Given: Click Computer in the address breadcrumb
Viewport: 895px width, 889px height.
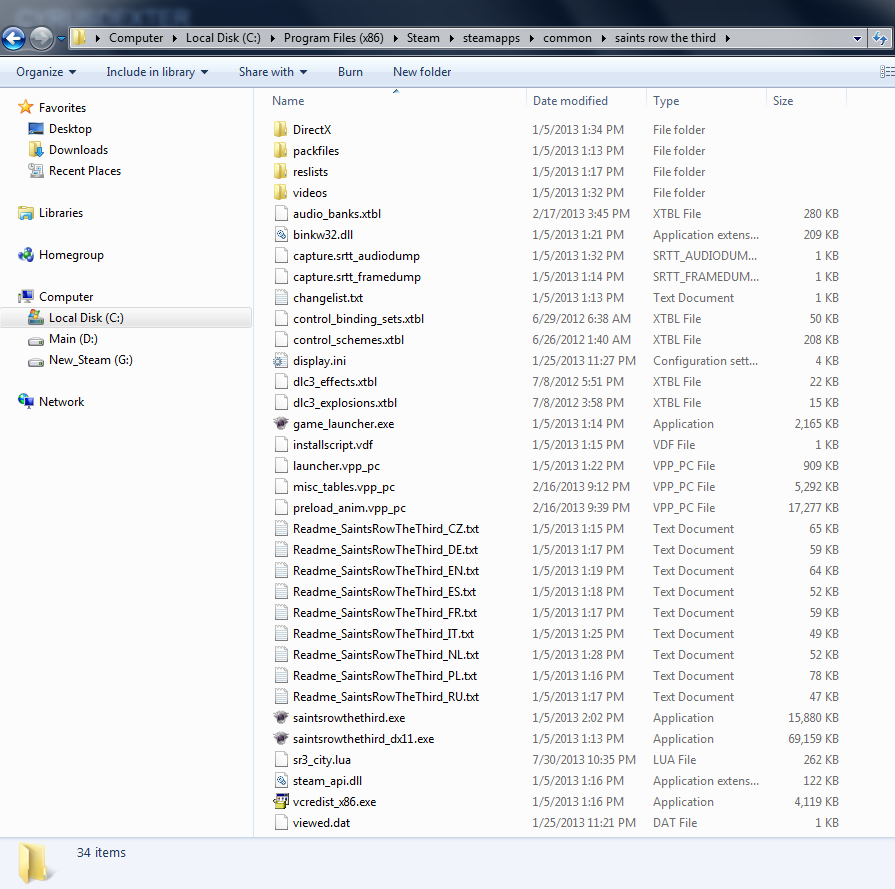Looking at the screenshot, I should pos(136,38).
